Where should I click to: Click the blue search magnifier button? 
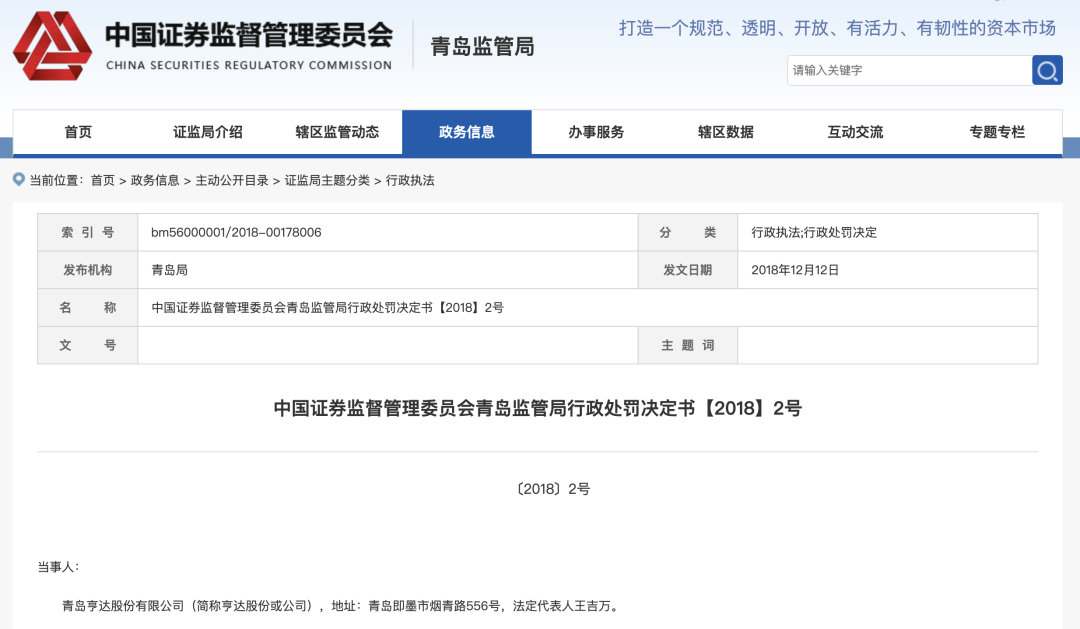(x=1047, y=70)
